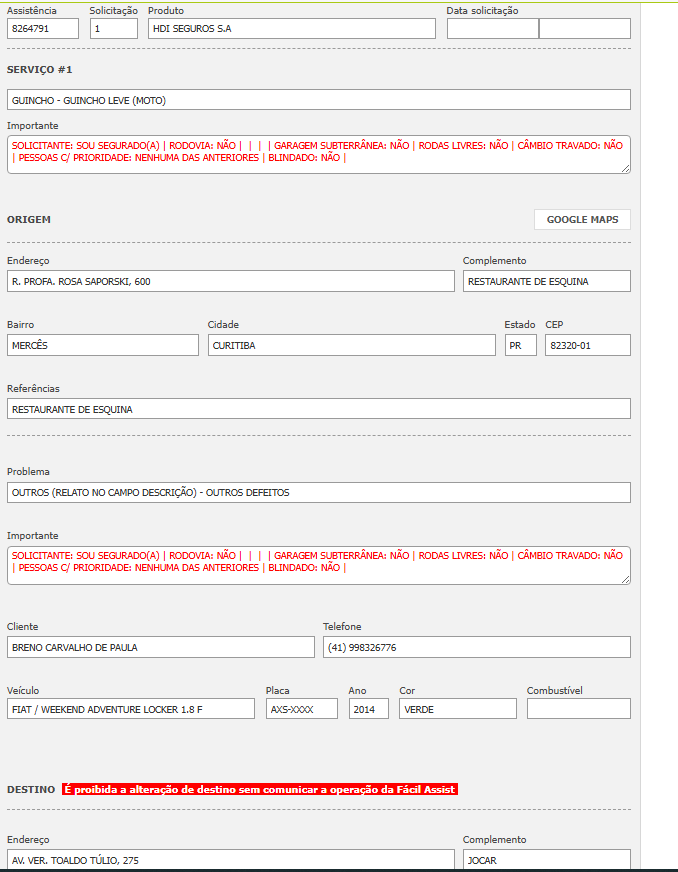Click the Serviço field with Guincho Leve
Viewport: 678px width, 872px height.
(x=318, y=100)
